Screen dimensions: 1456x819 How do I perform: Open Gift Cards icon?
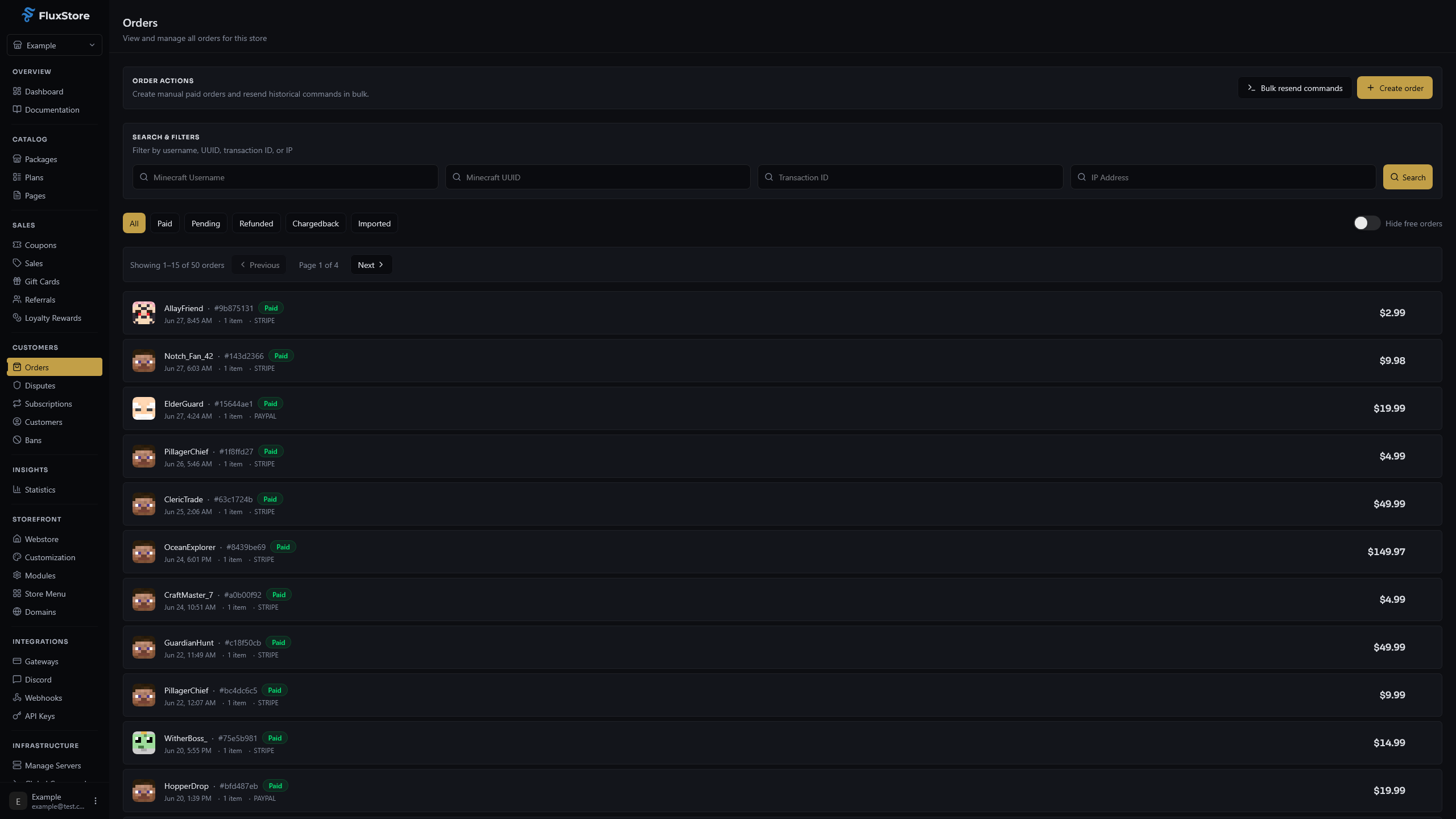click(x=17, y=281)
